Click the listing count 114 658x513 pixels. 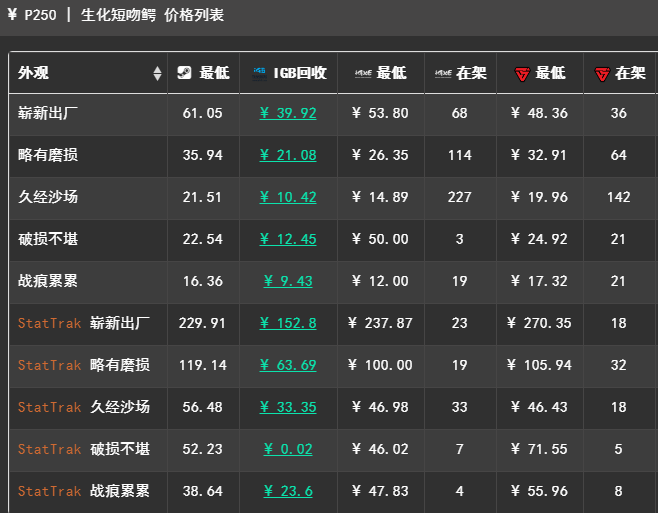(x=460, y=155)
